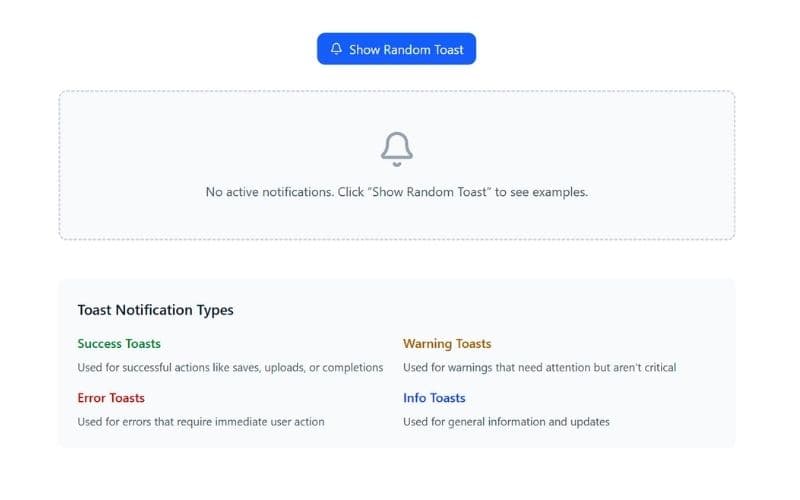Click the "No active notifications" message text
The width and height of the screenshot is (800, 500).
tap(268, 192)
